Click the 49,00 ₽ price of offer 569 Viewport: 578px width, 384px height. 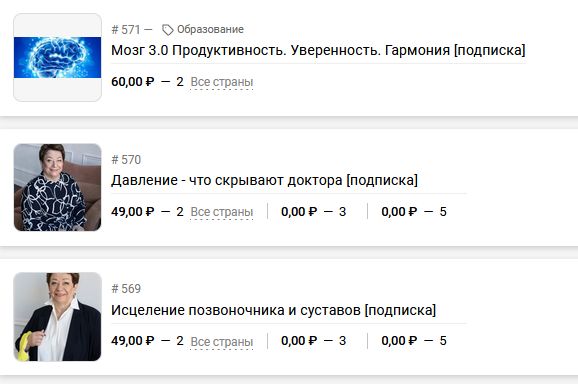(x=133, y=341)
